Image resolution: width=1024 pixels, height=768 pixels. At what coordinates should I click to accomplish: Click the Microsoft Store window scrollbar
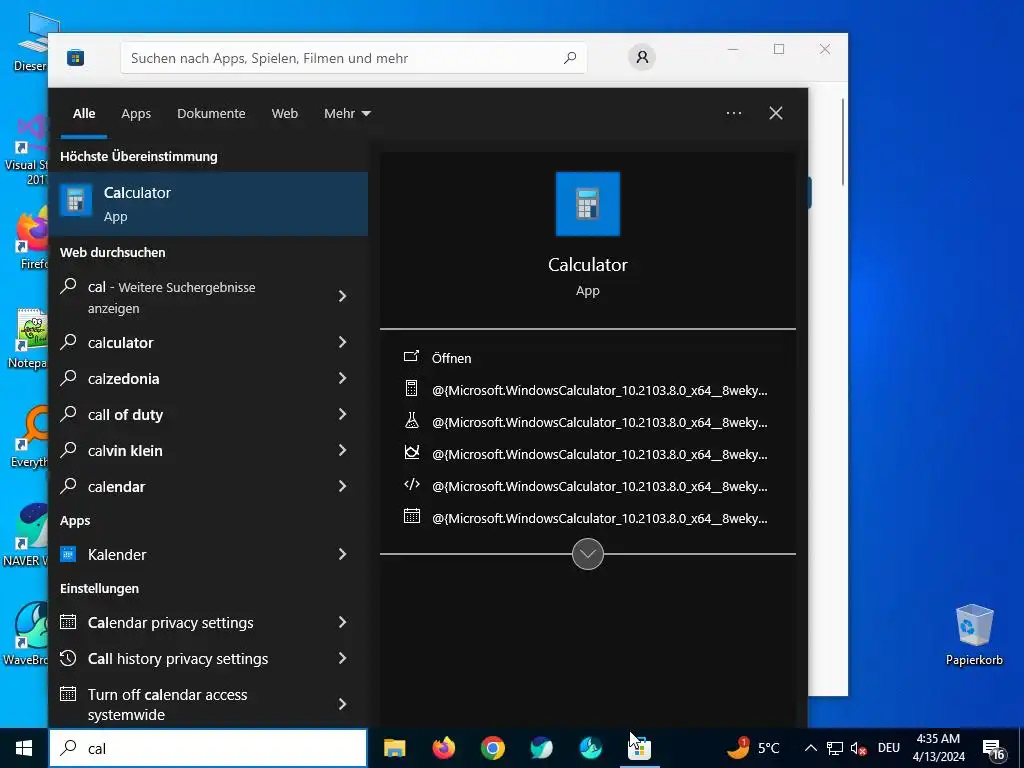(x=843, y=141)
